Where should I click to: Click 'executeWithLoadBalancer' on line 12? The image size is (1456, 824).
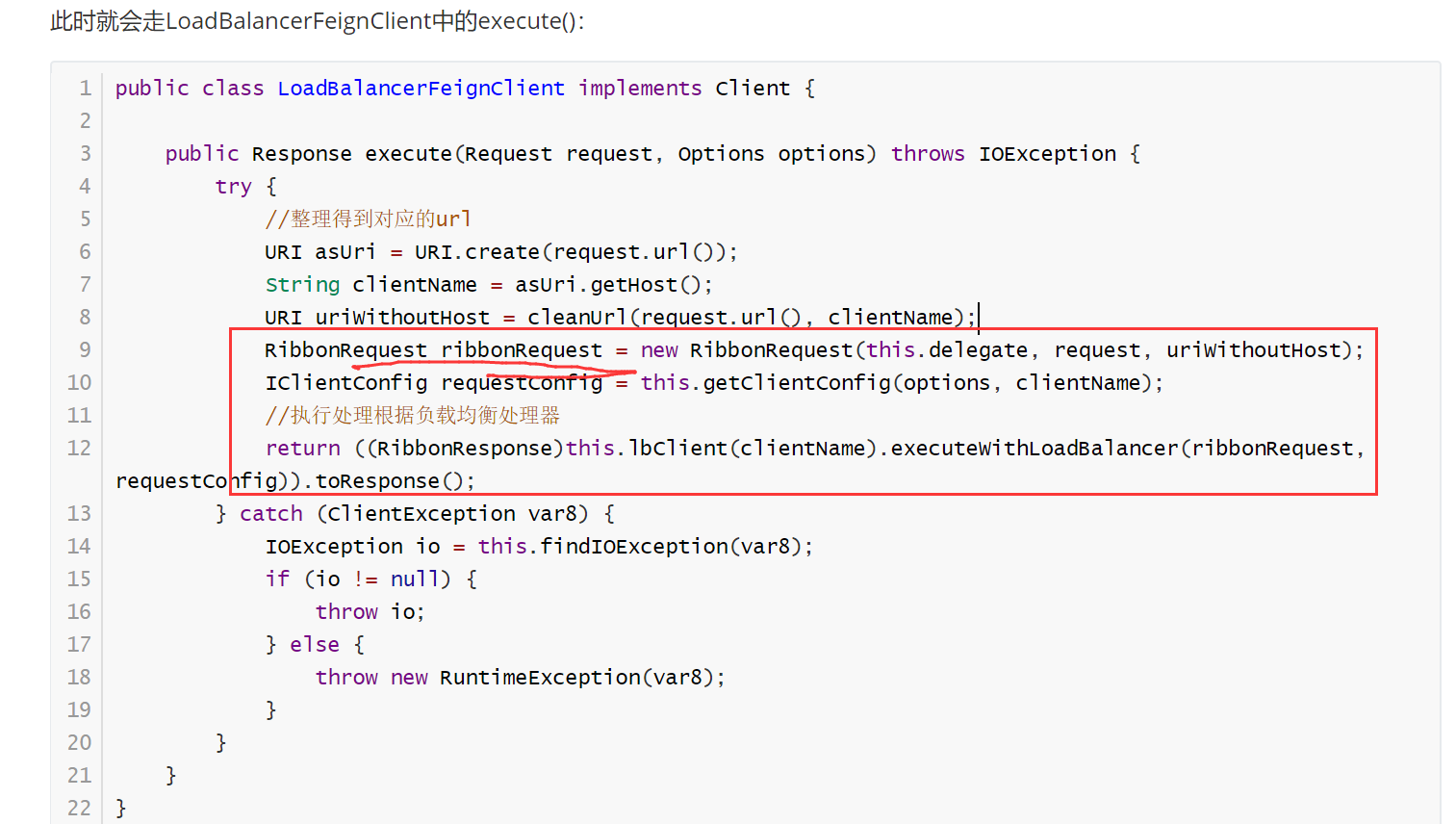pos(1035,449)
